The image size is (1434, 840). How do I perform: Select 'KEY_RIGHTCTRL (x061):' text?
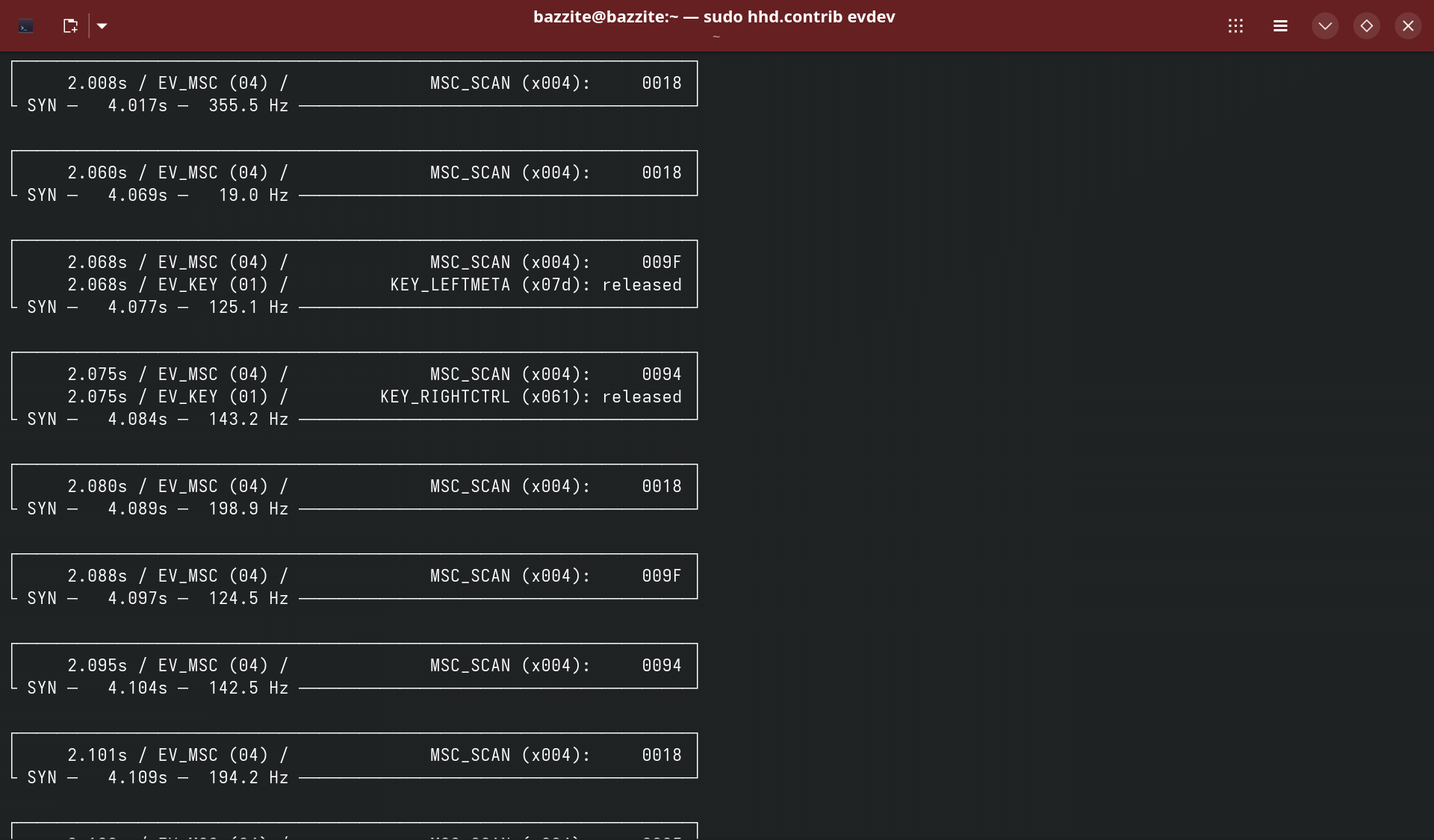click(x=485, y=397)
